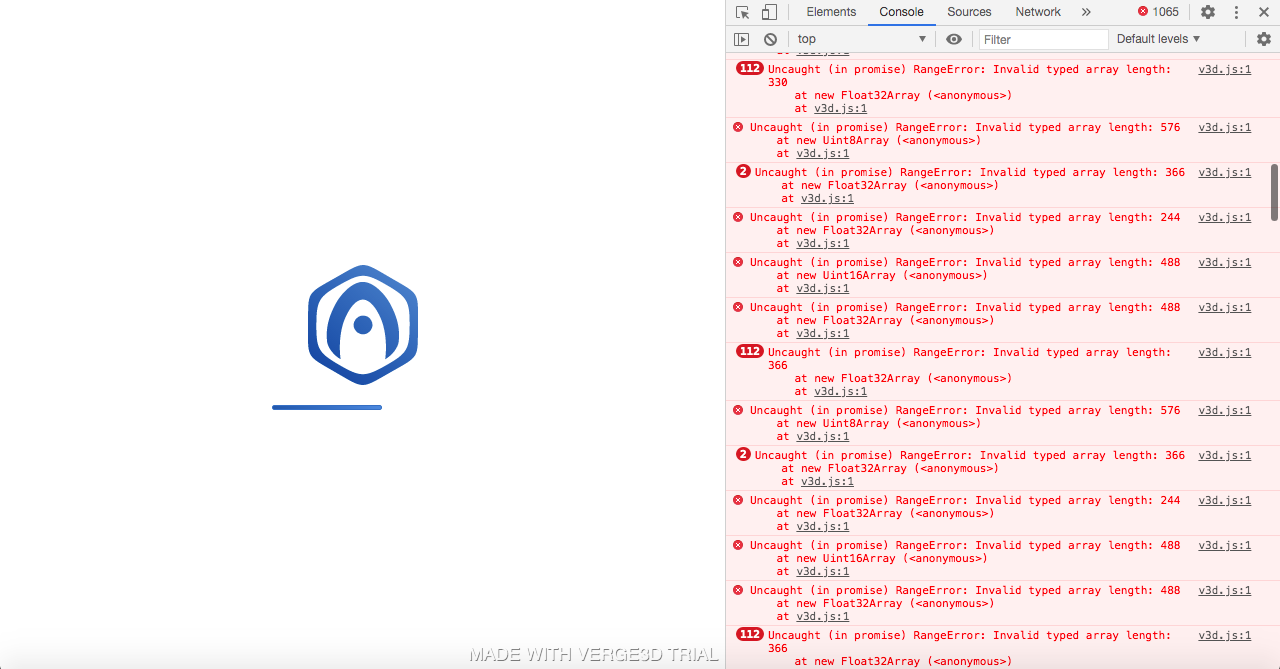Expand the more tabs double chevron
Viewport: 1280px width, 669px height.
pos(1086,12)
